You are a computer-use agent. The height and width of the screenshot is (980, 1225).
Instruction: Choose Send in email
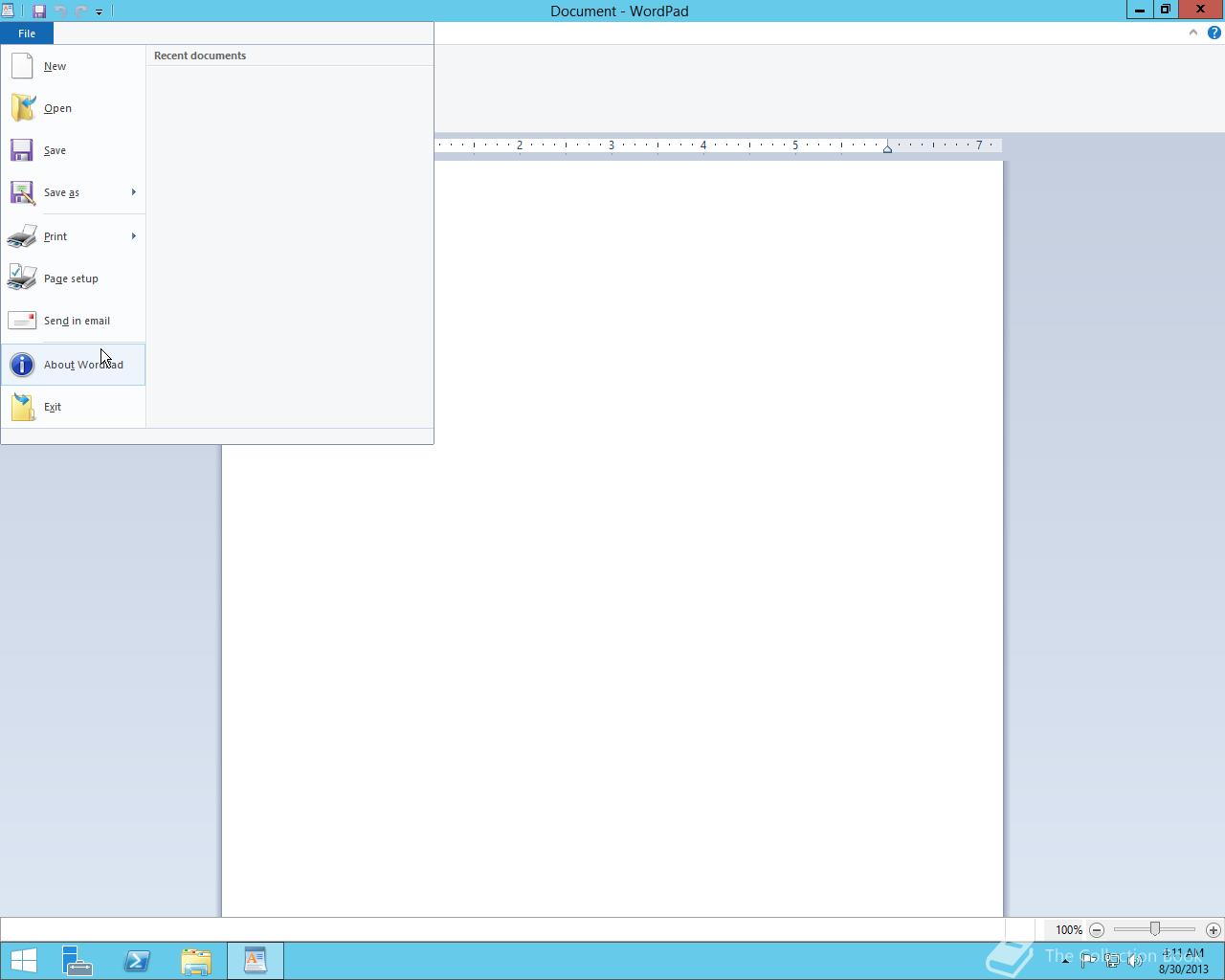(x=73, y=321)
